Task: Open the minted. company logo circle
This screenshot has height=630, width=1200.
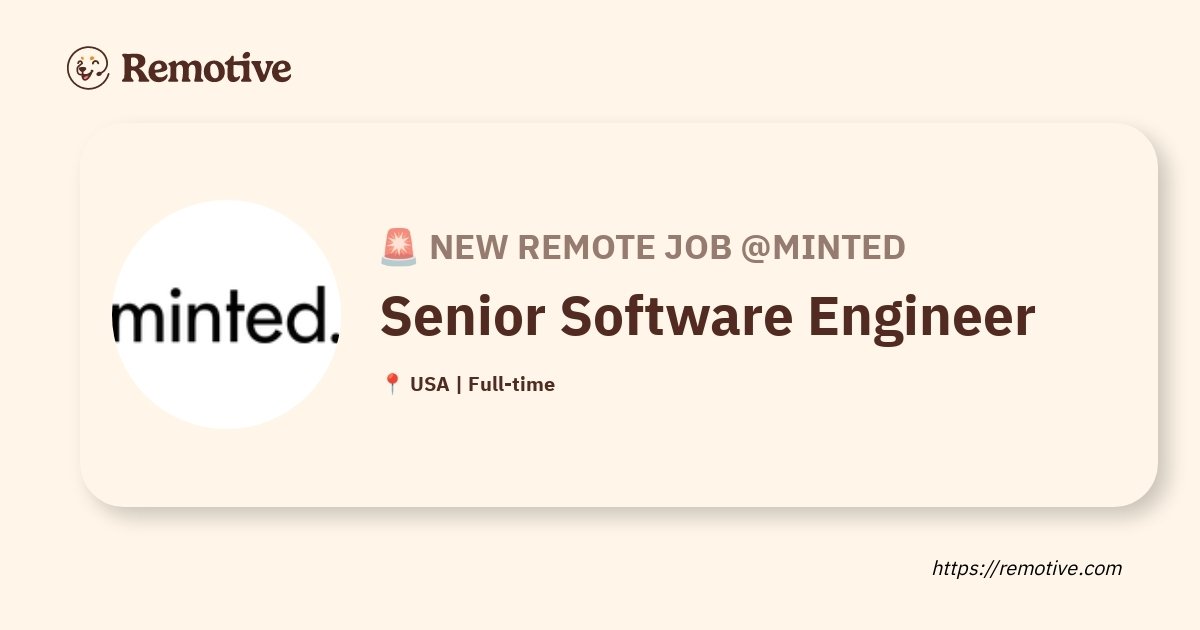Action: point(226,315)
